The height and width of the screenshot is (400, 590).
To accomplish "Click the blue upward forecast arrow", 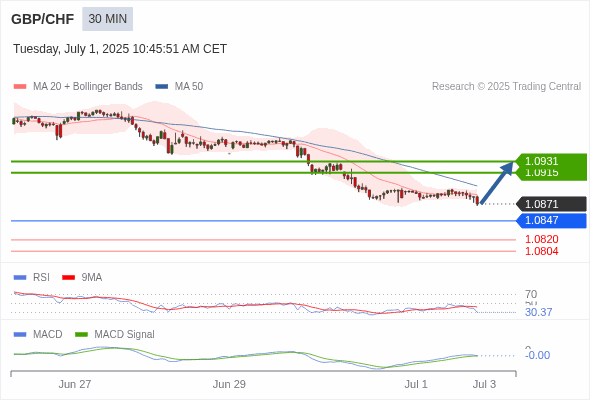I will [x=497, y=183].
